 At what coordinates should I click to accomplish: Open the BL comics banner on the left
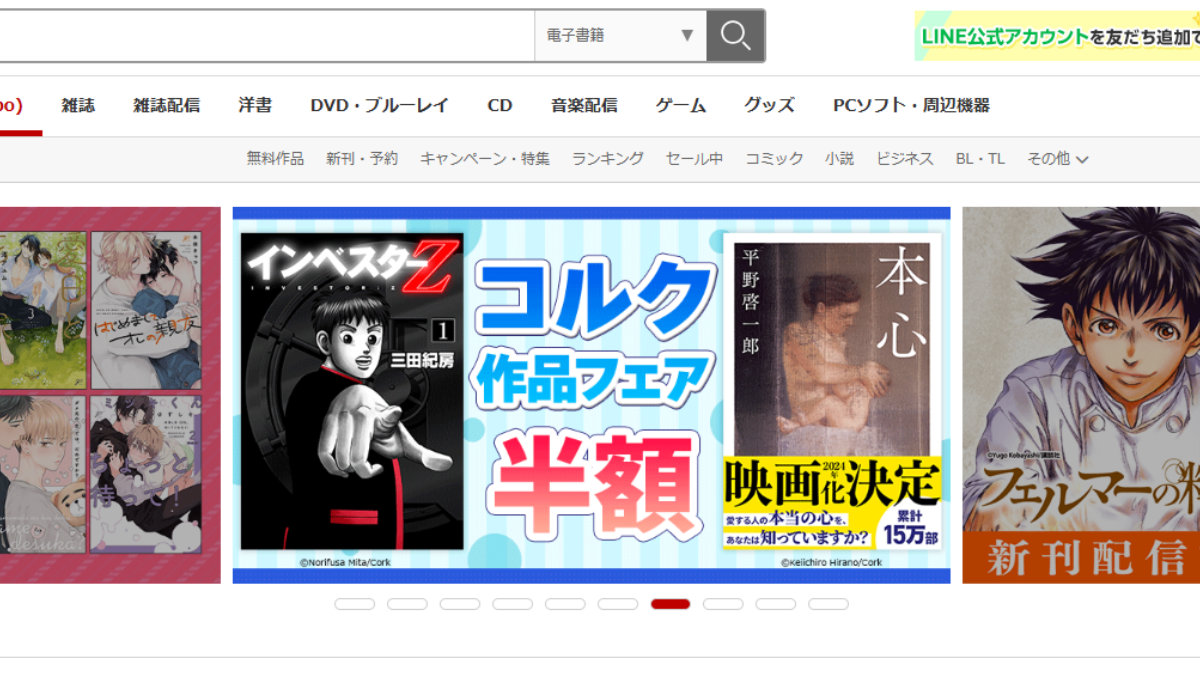pyautogui.click(x=110, y=395)
